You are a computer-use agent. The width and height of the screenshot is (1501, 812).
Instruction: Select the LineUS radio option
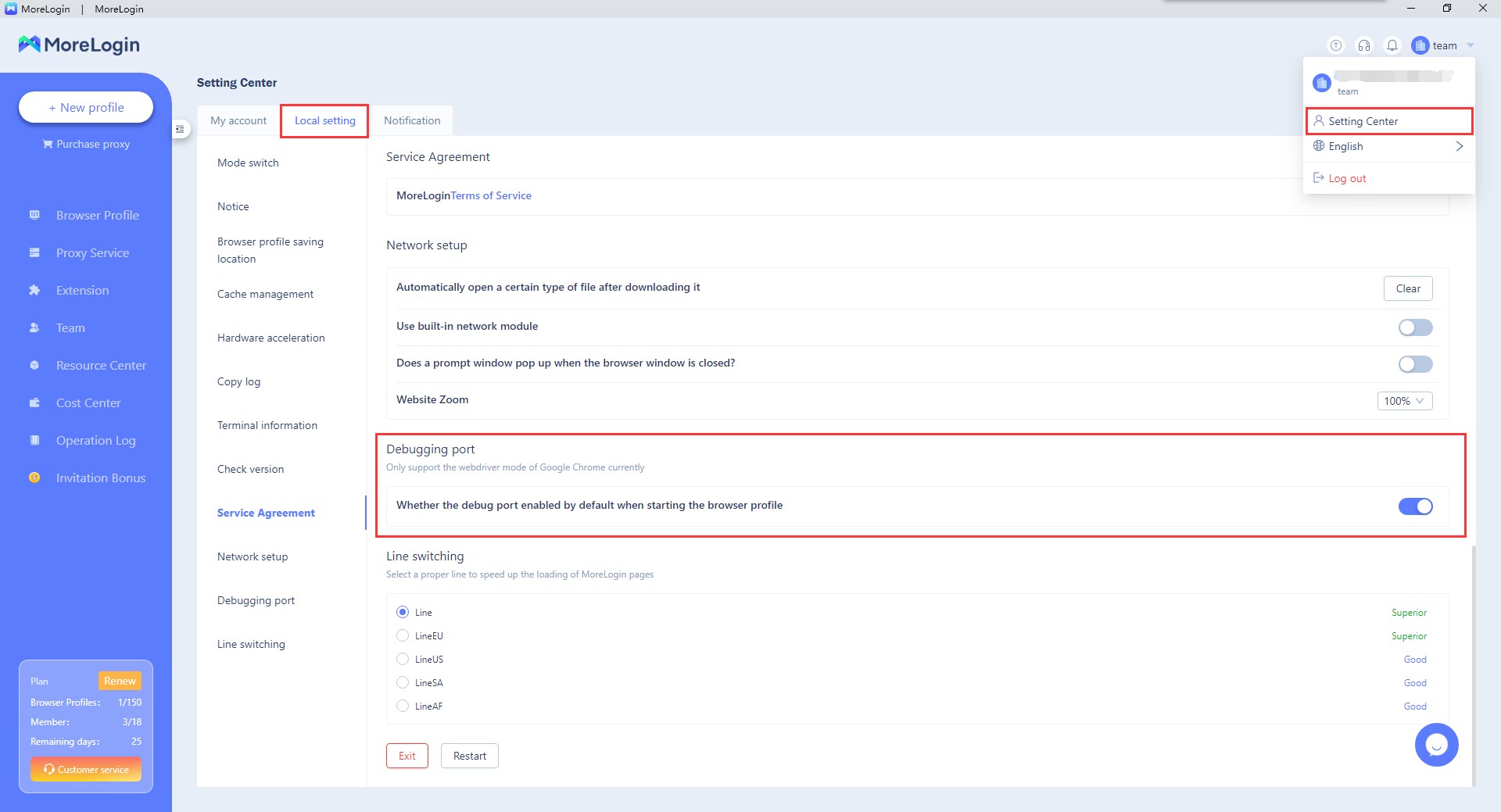(x=403, y=659)
